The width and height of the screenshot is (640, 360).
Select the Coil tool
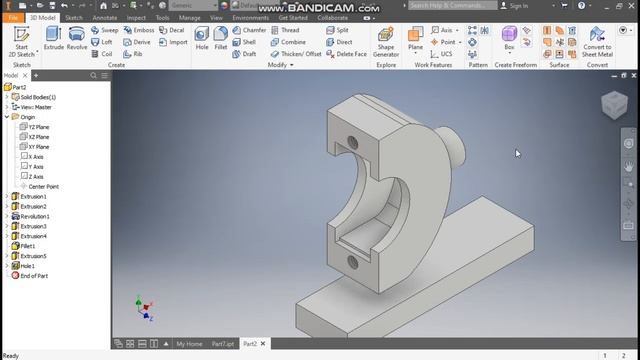pos(102,54)
